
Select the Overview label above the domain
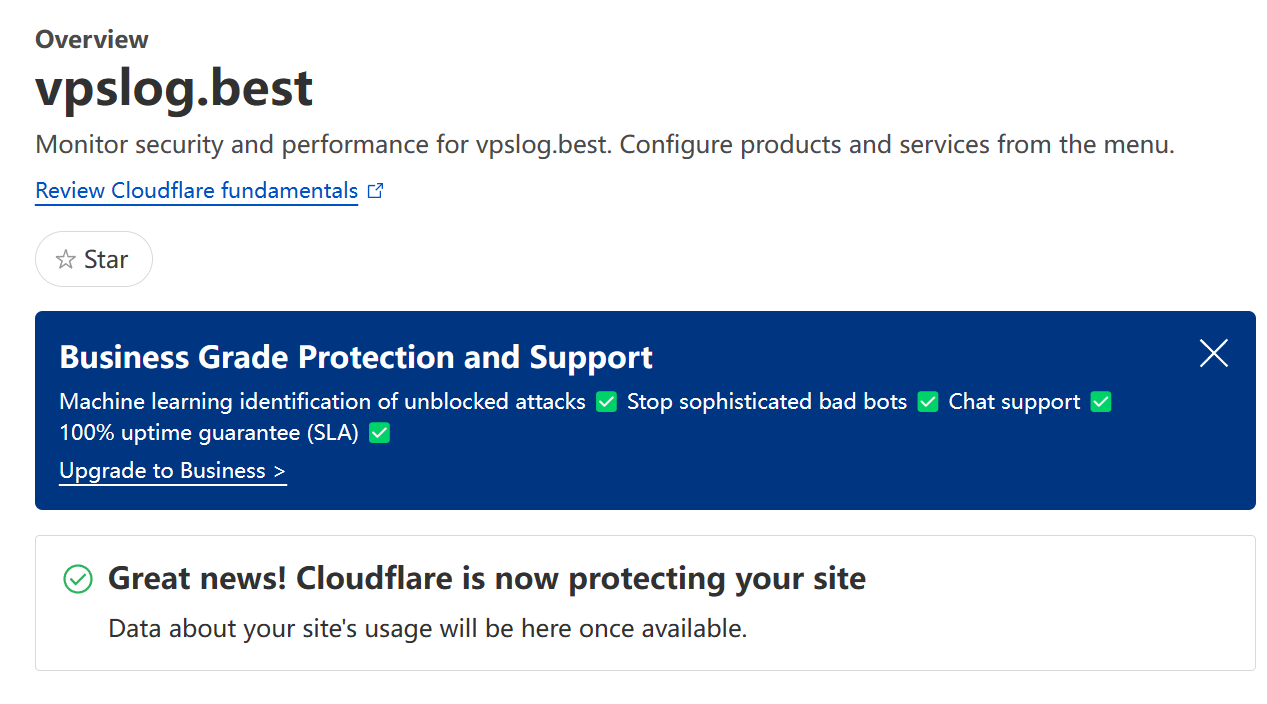click(x=92, y=40)
